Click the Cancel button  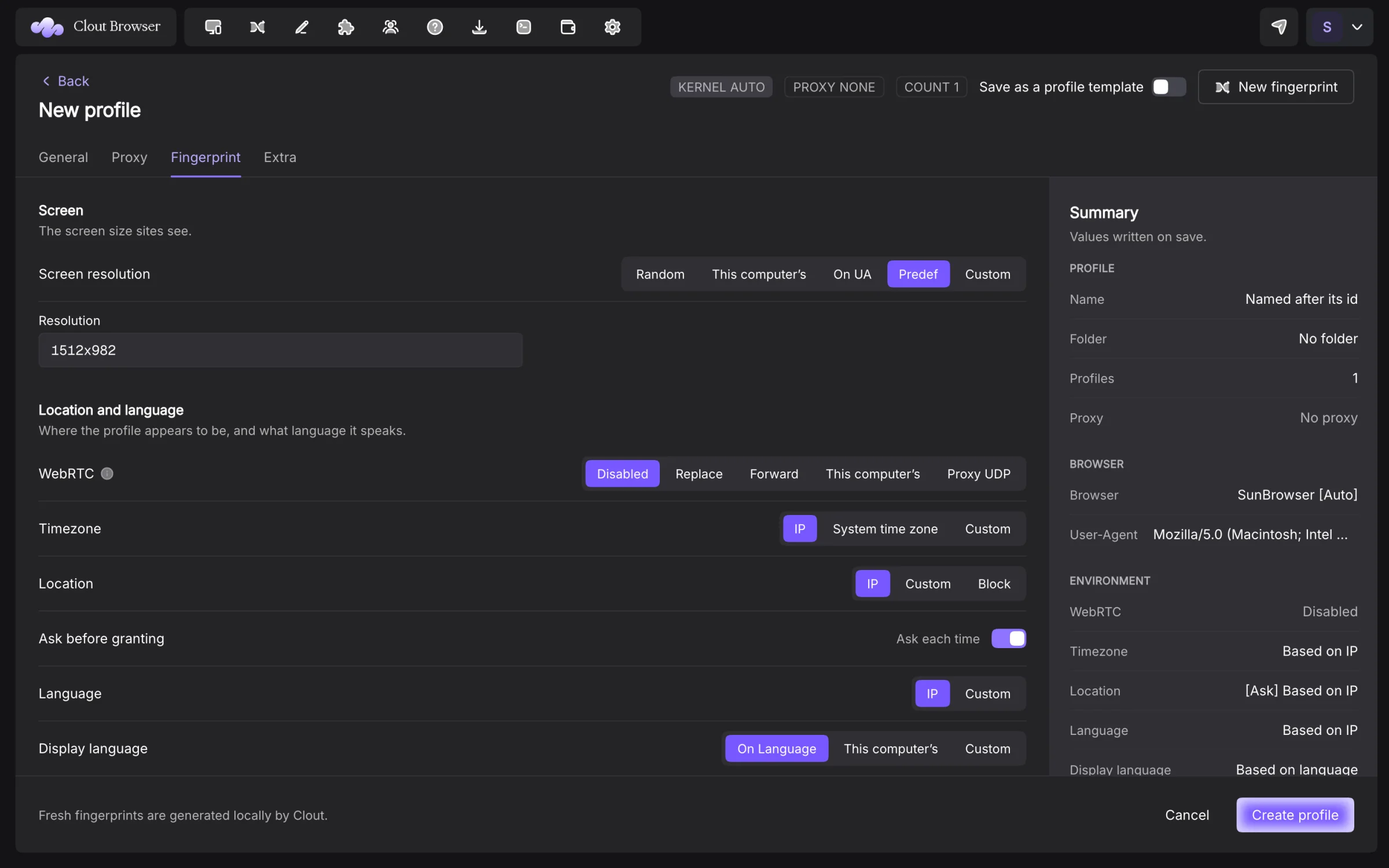(1187, 815)
